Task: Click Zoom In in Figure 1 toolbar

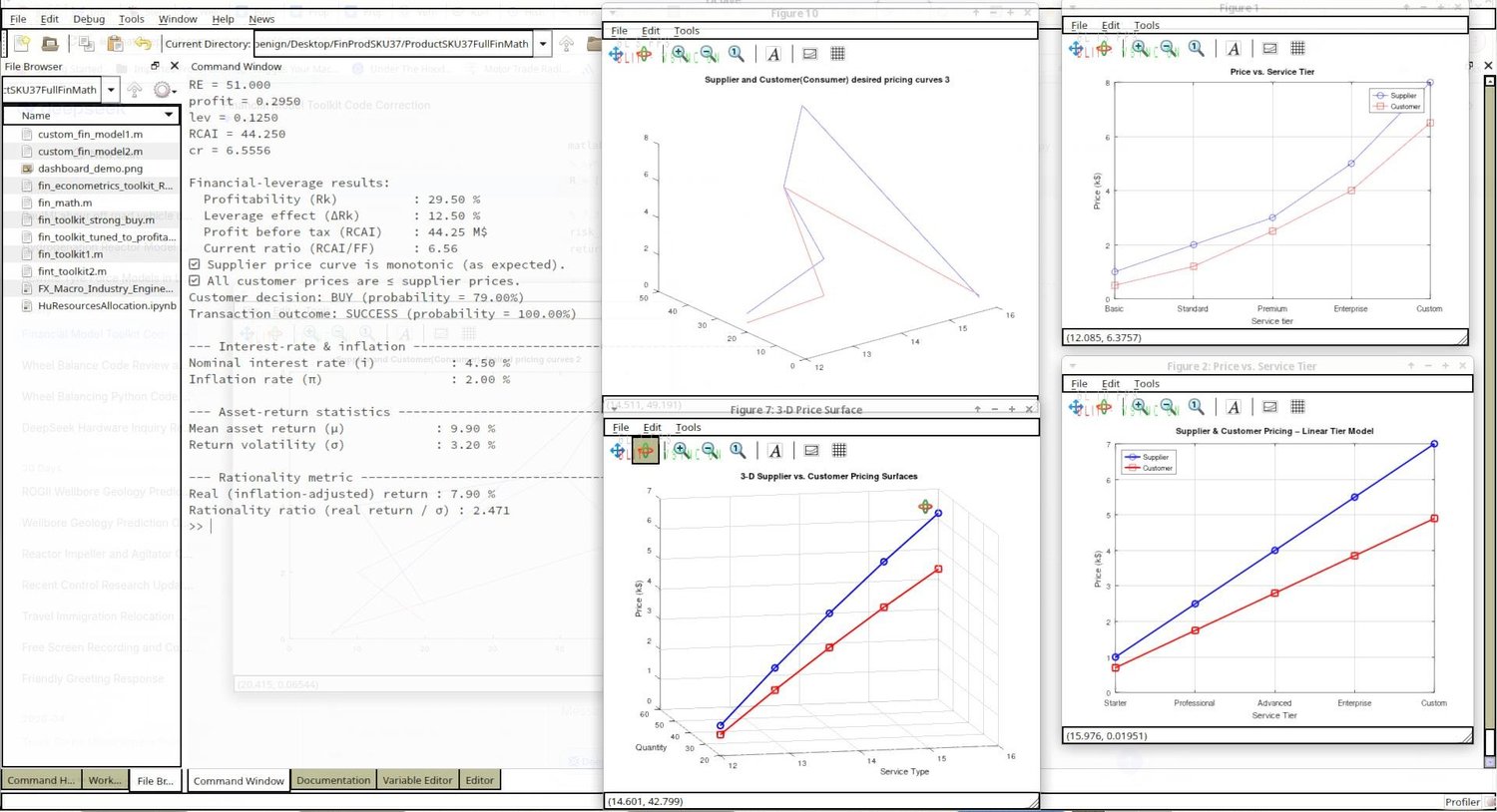Action: [1140, 48]
